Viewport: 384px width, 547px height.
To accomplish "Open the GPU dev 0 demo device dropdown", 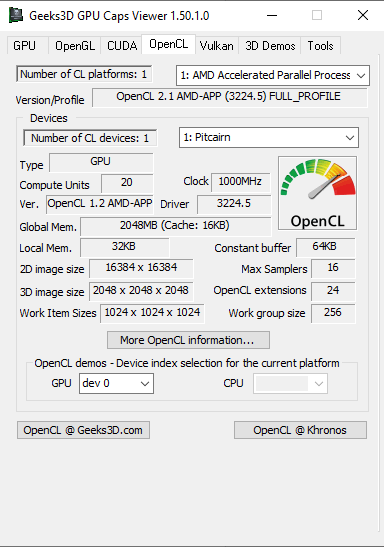I will tap(116, 383).
